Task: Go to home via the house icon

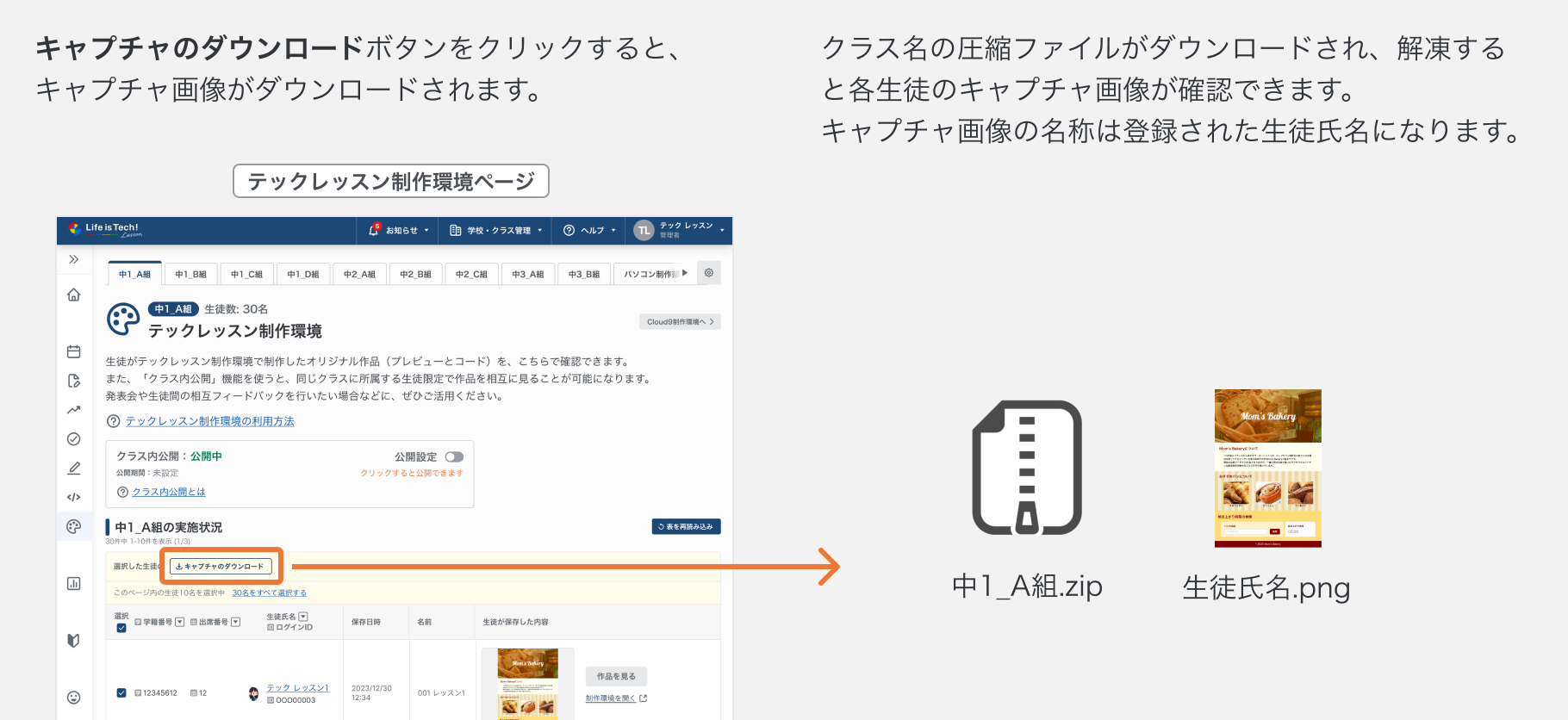Action: pyautogui.click(x=74, y=295)
